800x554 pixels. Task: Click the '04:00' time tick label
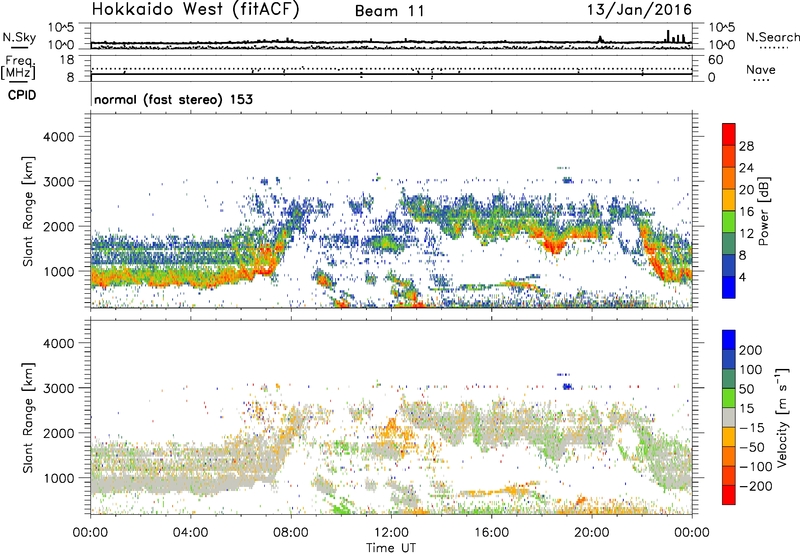[x=191, y=533]
